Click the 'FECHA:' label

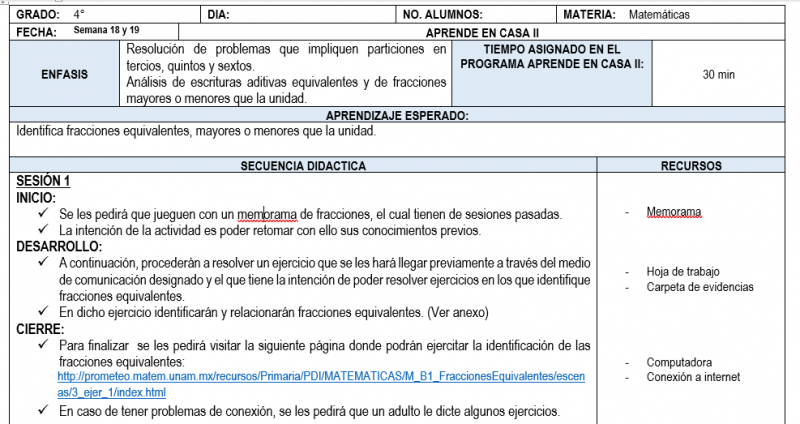(36, 33)
